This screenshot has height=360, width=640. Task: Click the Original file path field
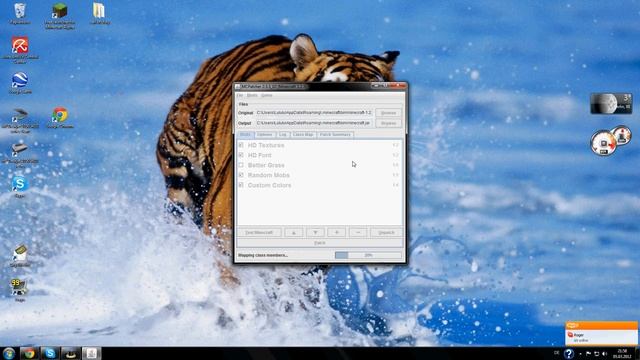(x=314, y=113)
